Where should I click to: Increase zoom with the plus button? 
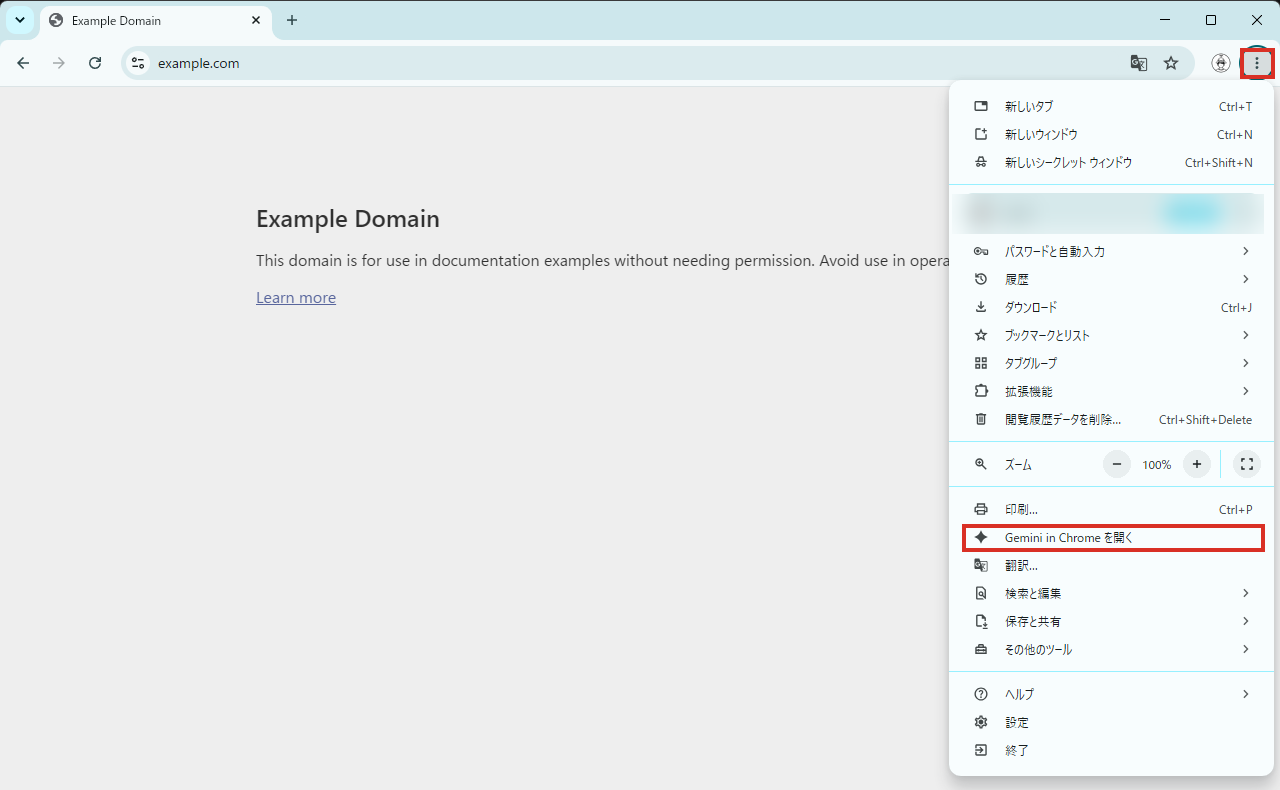click(x=1197, y=464)
